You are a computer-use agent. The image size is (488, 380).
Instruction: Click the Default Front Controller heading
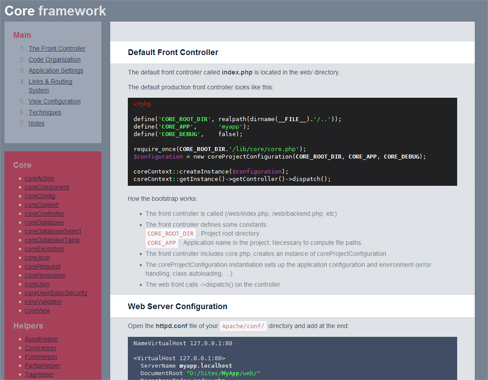pyautogui.click(x=173, y=52)
